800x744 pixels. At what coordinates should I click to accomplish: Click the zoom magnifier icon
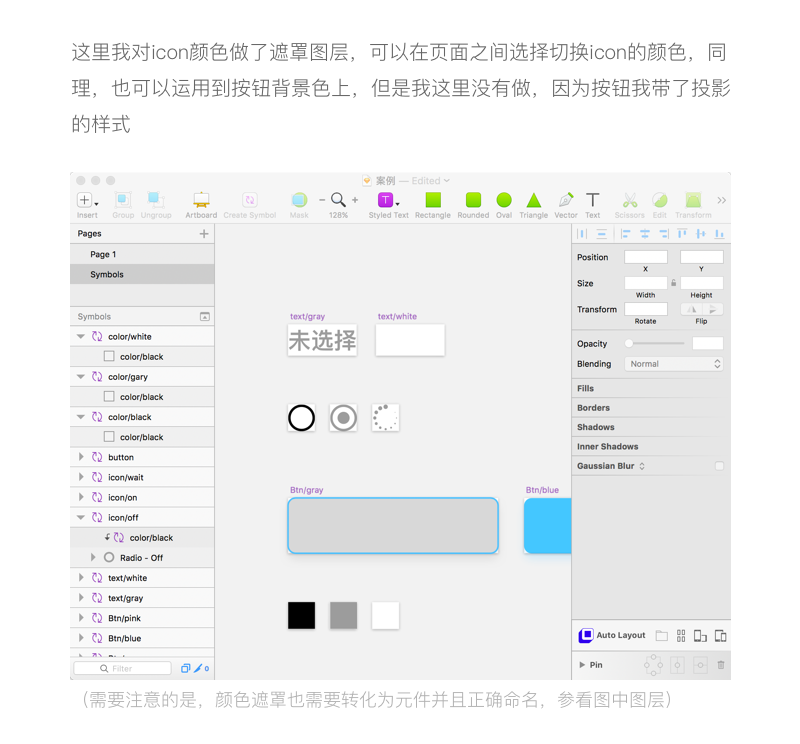338,200
